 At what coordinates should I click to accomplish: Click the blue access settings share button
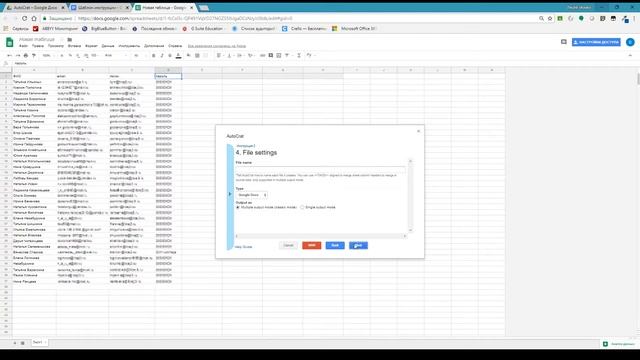pos(596,42)
